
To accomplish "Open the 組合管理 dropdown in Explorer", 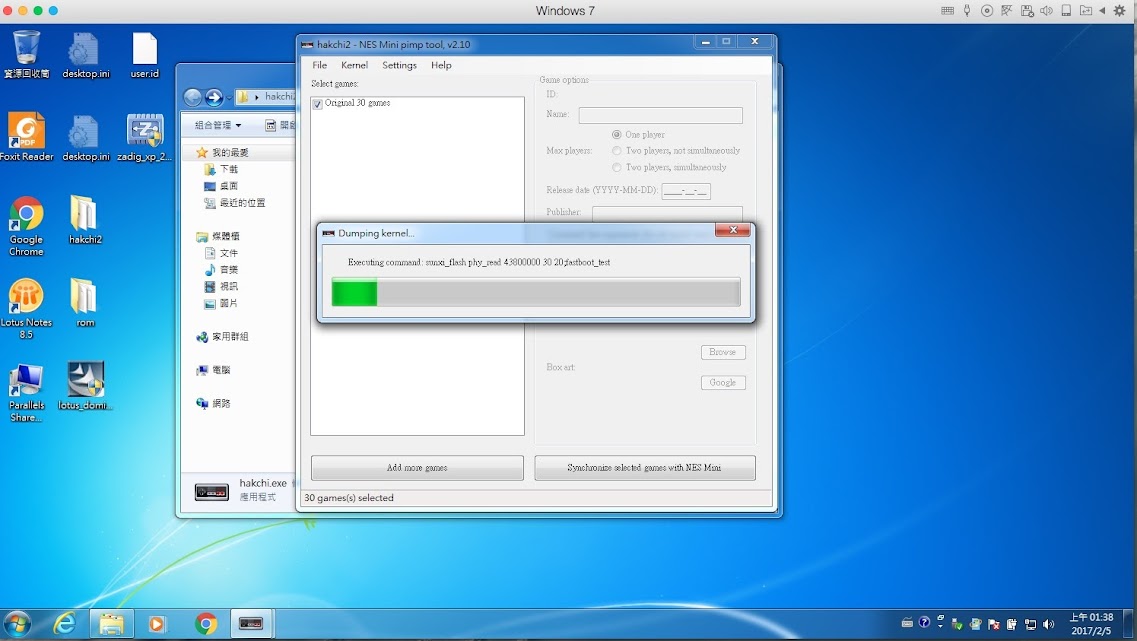I will 218,125.
